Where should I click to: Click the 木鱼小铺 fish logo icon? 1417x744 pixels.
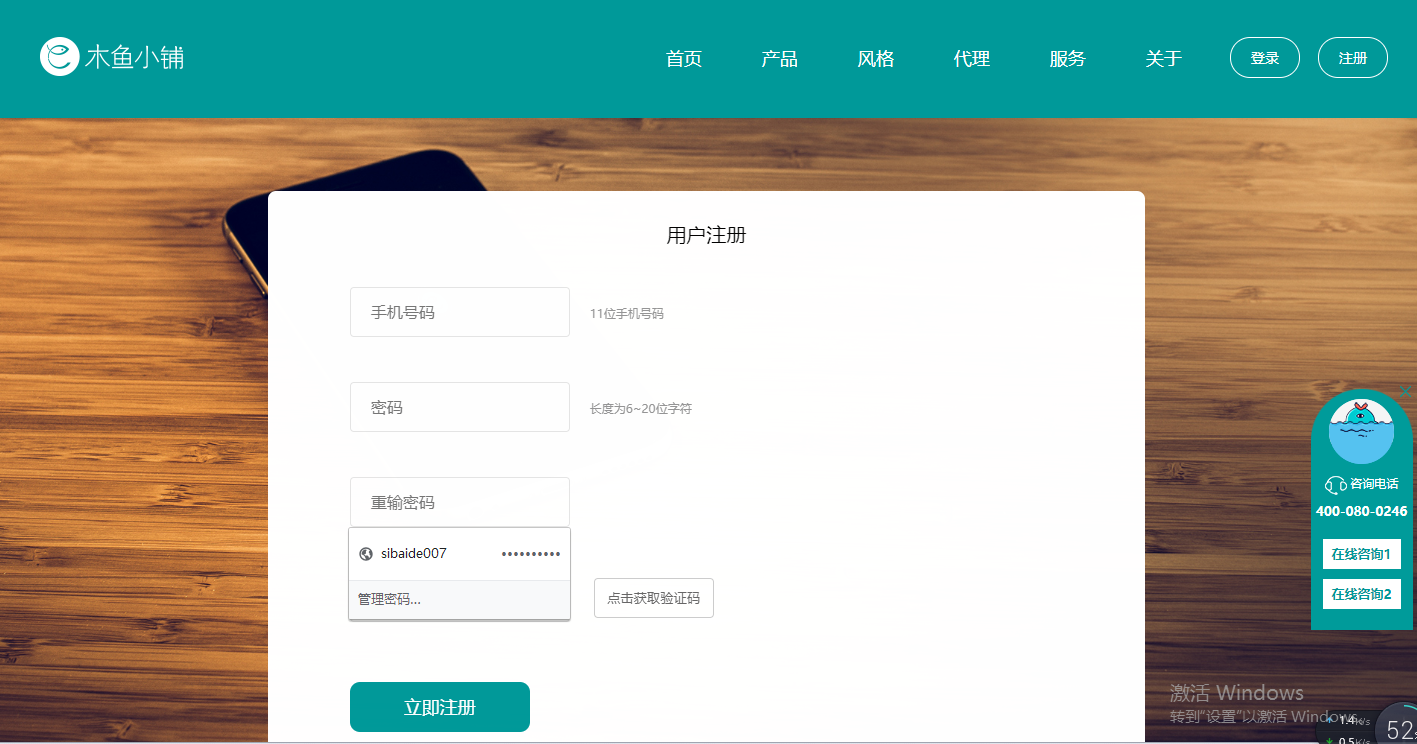click(x=59, y=57)
